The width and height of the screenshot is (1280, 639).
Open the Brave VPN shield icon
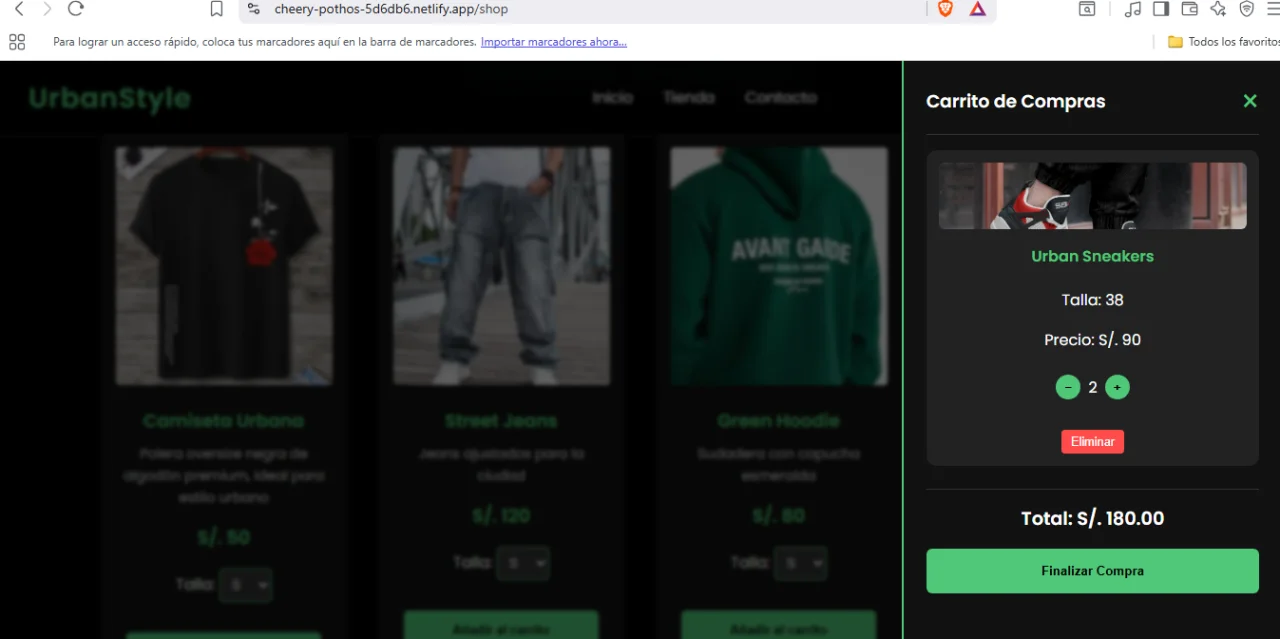(x=1246, y=9)
